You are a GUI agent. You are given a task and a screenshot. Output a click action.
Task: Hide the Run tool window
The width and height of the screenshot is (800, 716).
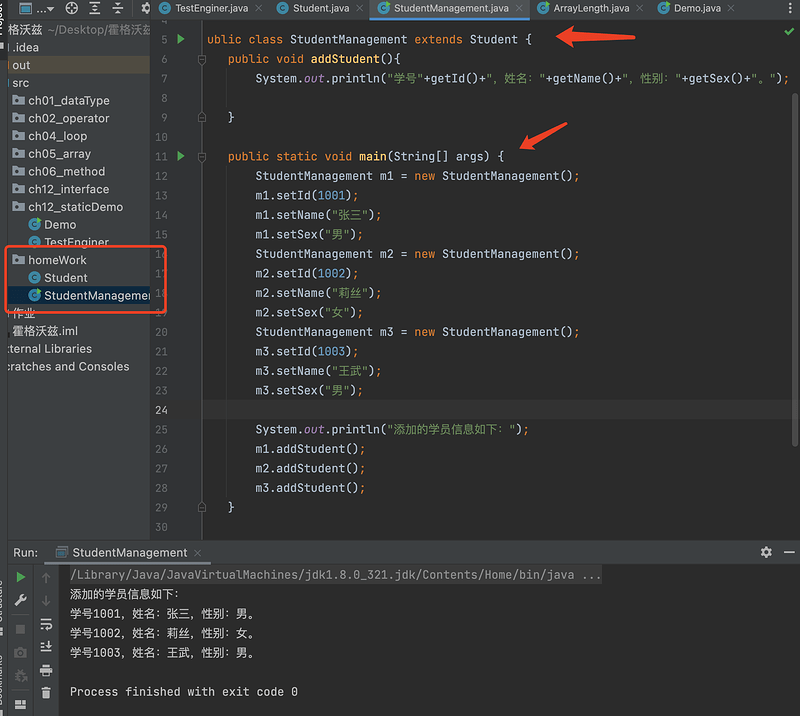tap(789, 552)
